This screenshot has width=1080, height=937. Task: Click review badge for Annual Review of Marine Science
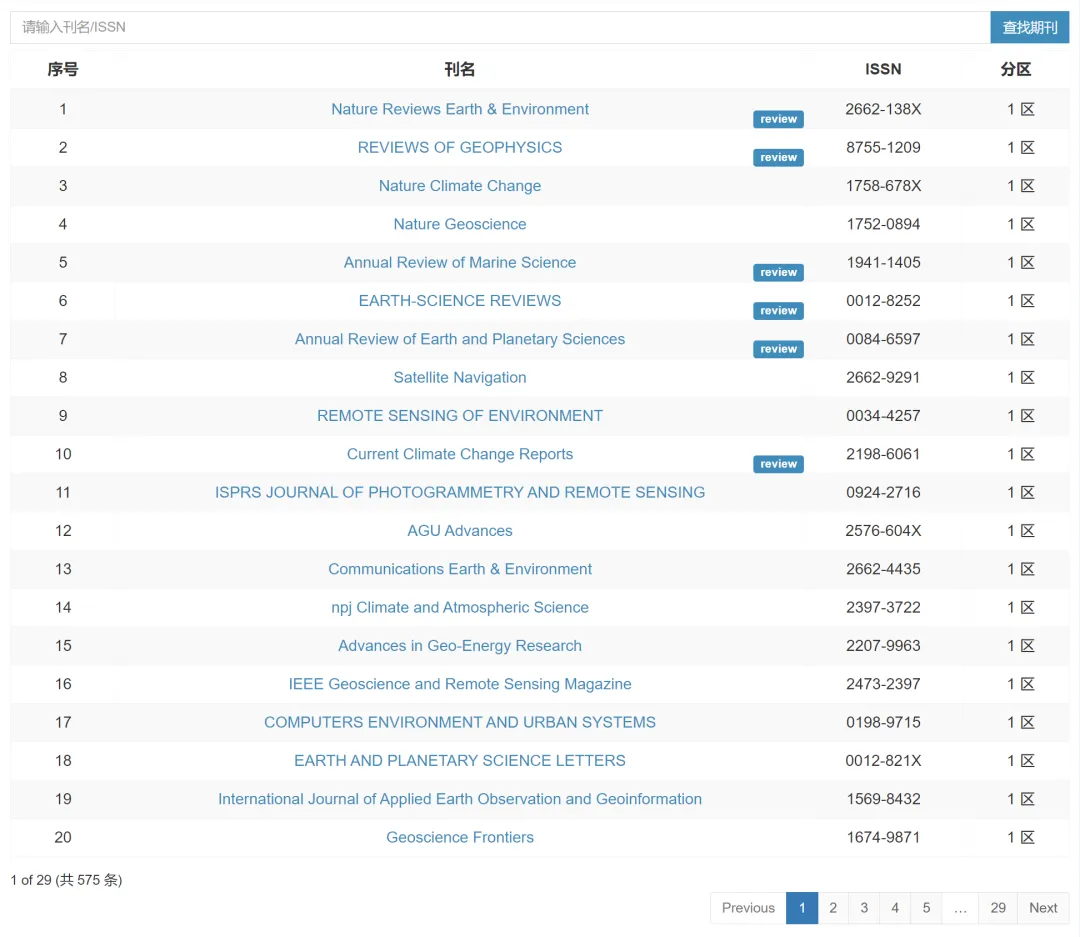pyautogui.click(x=778, y=273)
